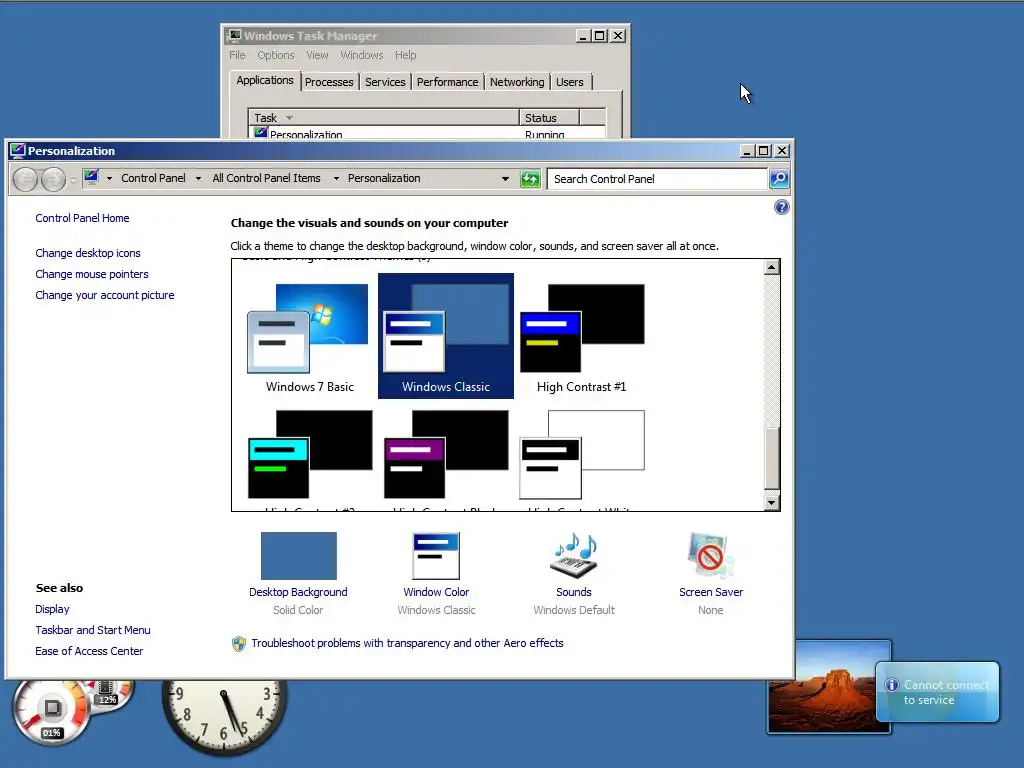This screenshot has height=768, width=1024.
Task: Click Troubleshoot problems with transparency link
Action: coord(408,643)
